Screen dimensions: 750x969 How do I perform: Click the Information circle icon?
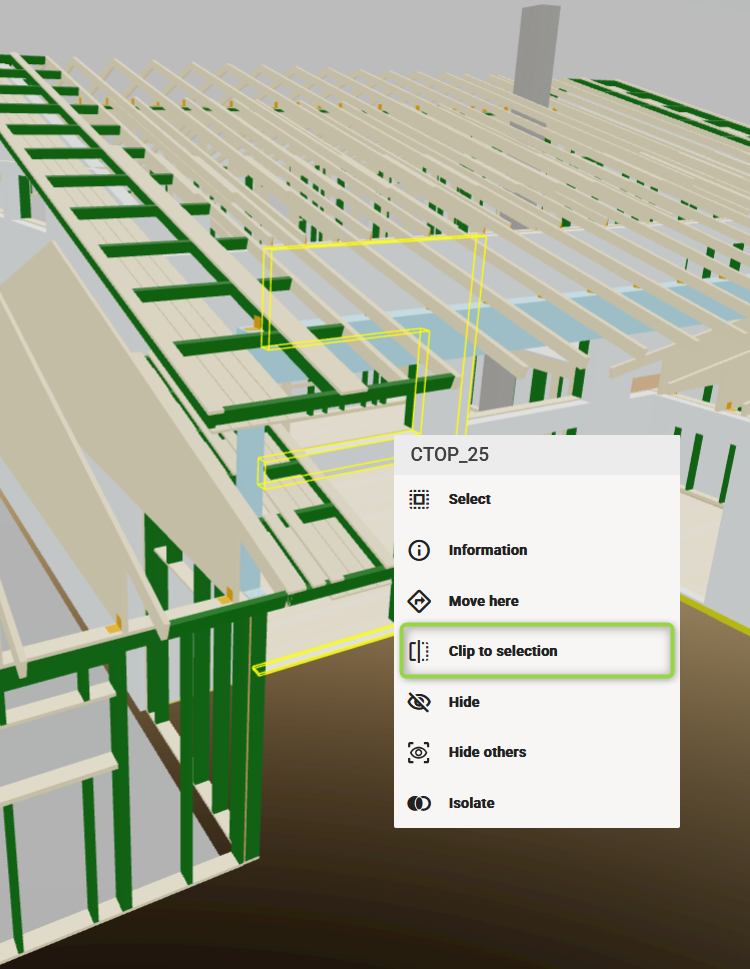pyautogui.click(x=419, y=550)
